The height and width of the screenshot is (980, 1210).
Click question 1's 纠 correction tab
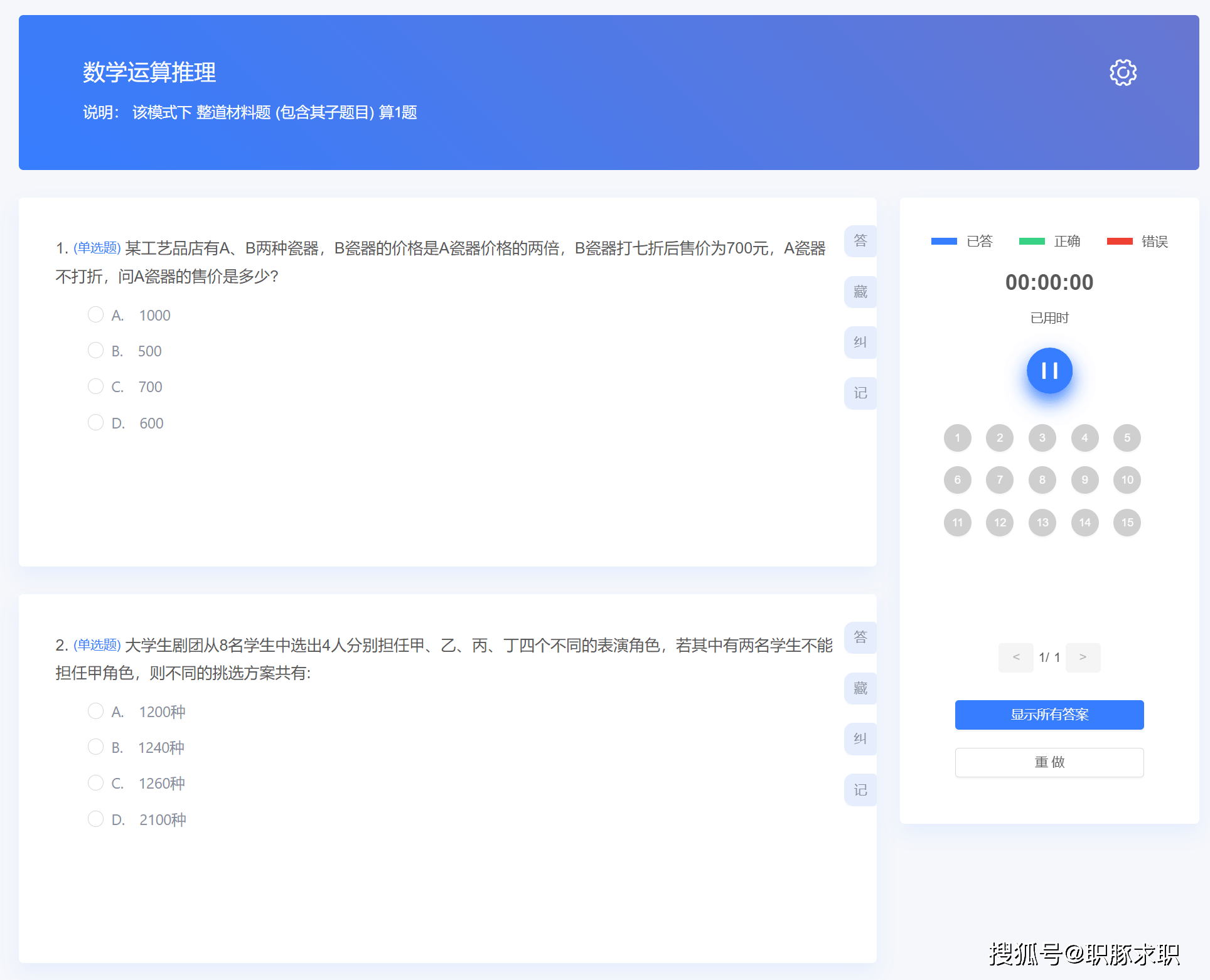[x=860, y=343]
